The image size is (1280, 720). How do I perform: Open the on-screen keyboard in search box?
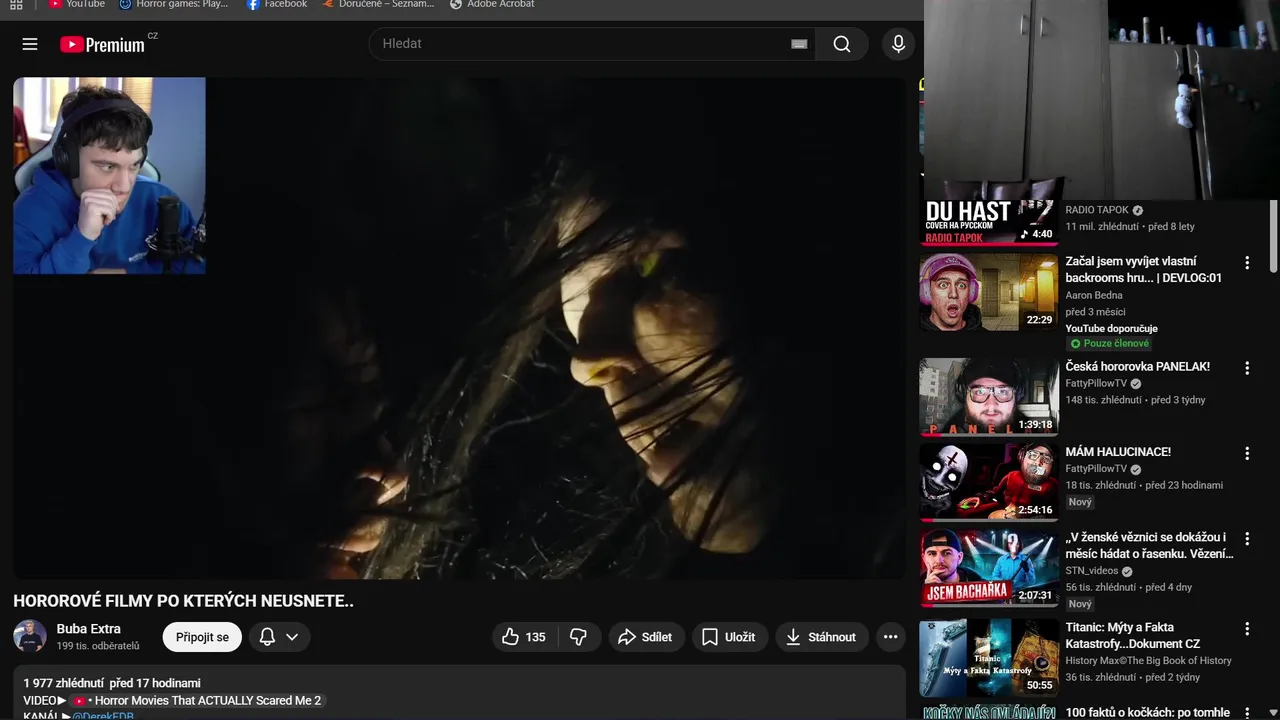[799, 44]
